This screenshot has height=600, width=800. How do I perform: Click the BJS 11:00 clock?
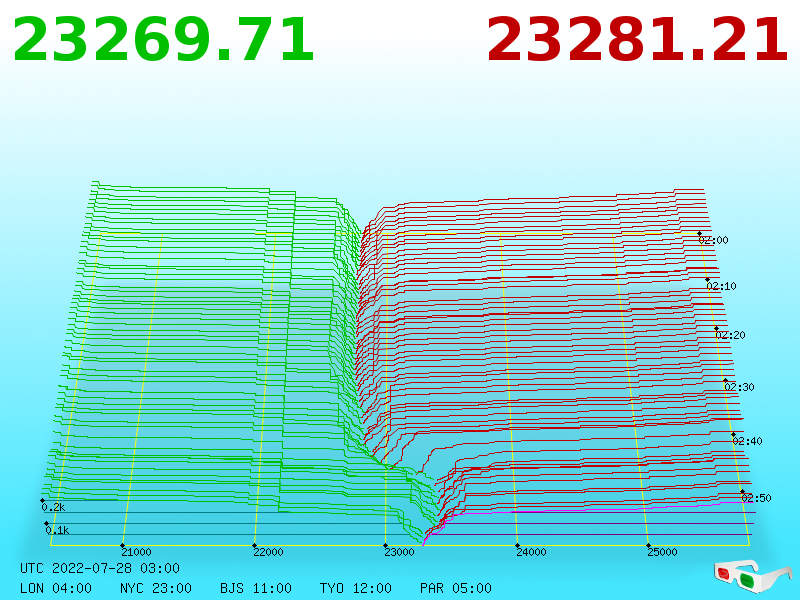coord(256,588)
